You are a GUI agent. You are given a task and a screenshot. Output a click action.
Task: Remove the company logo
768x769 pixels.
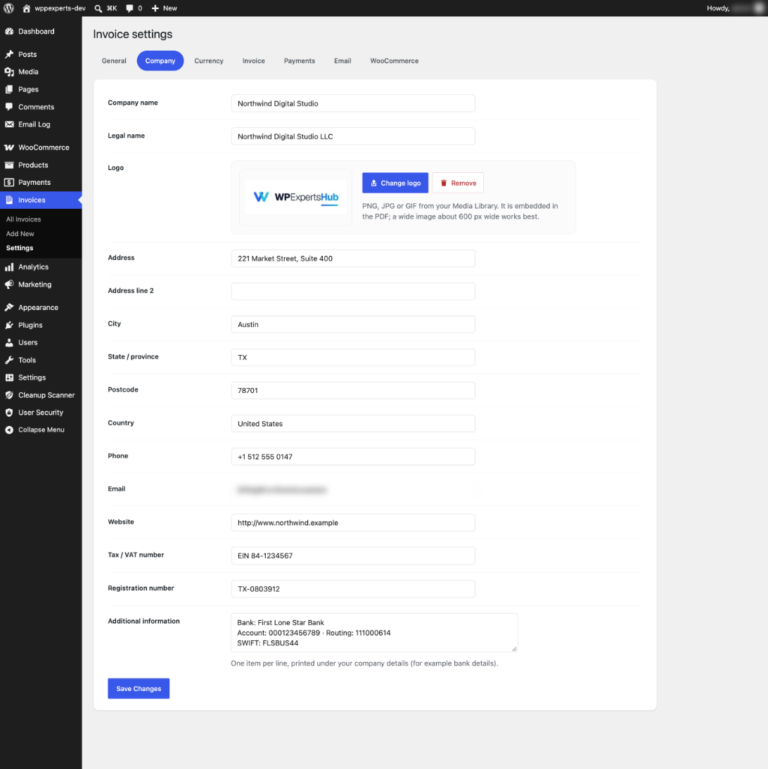coord(458,183)
